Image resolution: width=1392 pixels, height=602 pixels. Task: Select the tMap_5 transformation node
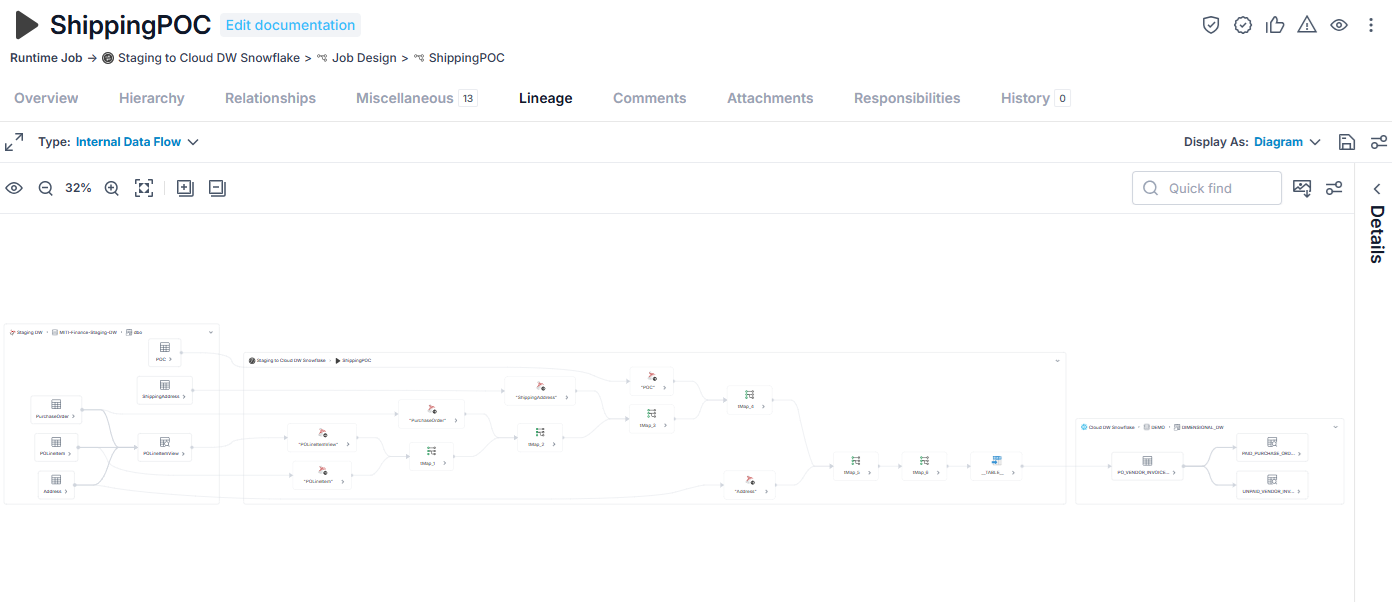point(856,465)
